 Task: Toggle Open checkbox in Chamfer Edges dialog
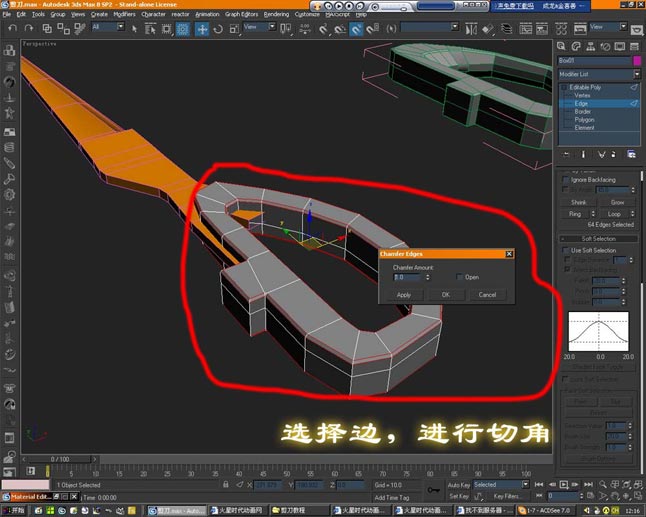(459, 277)
